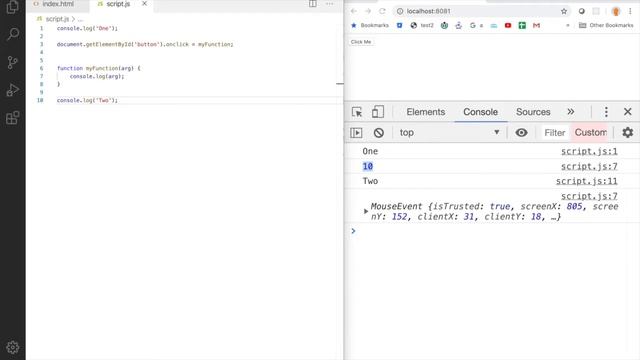Toggle the device toolbar in DevTools
This screenshot has width=640, height=360.
point(378,112)
